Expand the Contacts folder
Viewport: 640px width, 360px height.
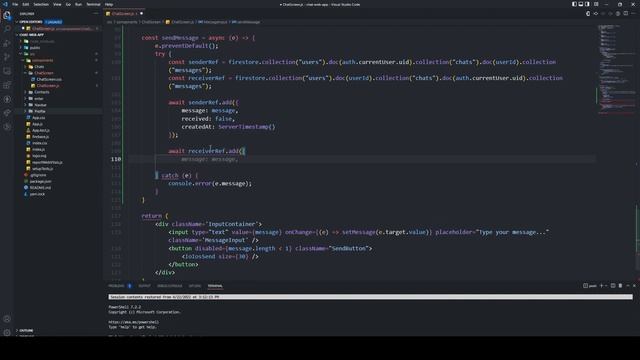click(x=42, y=92)
